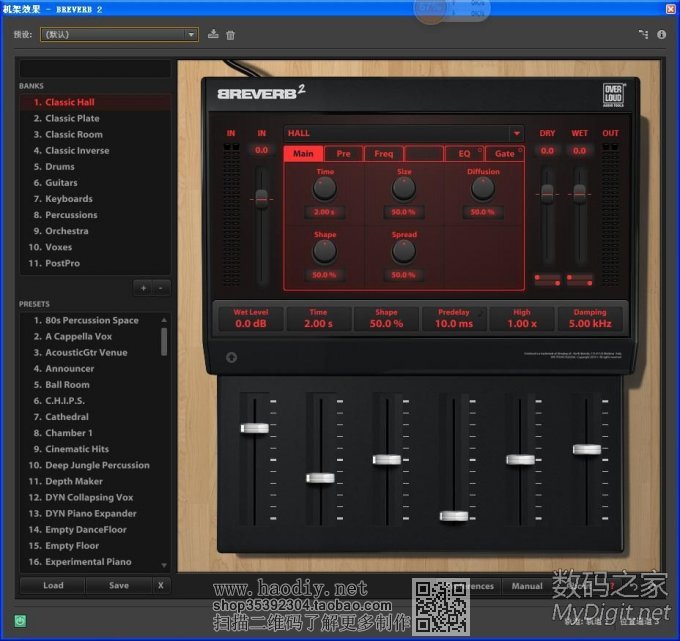Click the round plus icon below Wet Level
The height and width of the screenshot is (641, 680).
point(232,358)
